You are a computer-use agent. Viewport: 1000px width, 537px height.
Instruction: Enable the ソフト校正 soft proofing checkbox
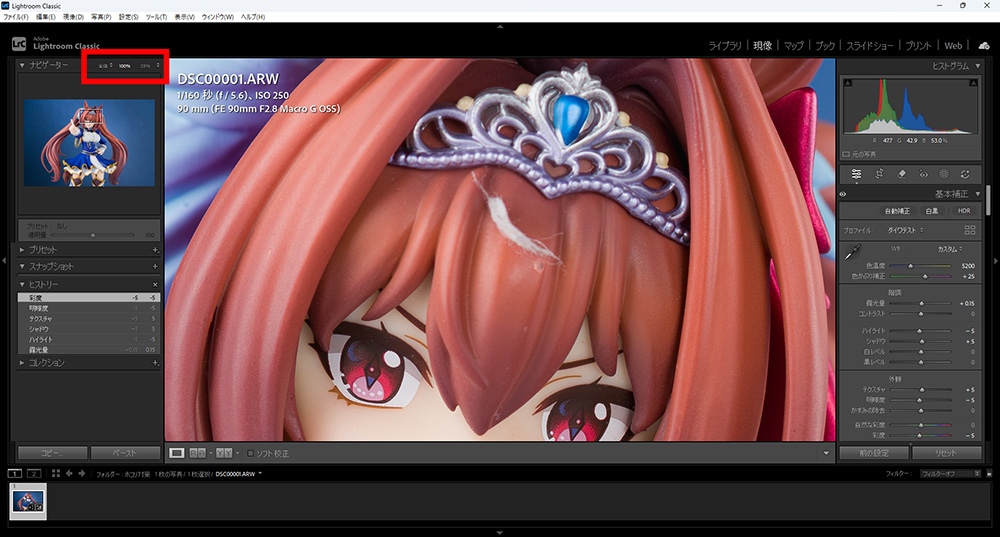click(251, 453)
